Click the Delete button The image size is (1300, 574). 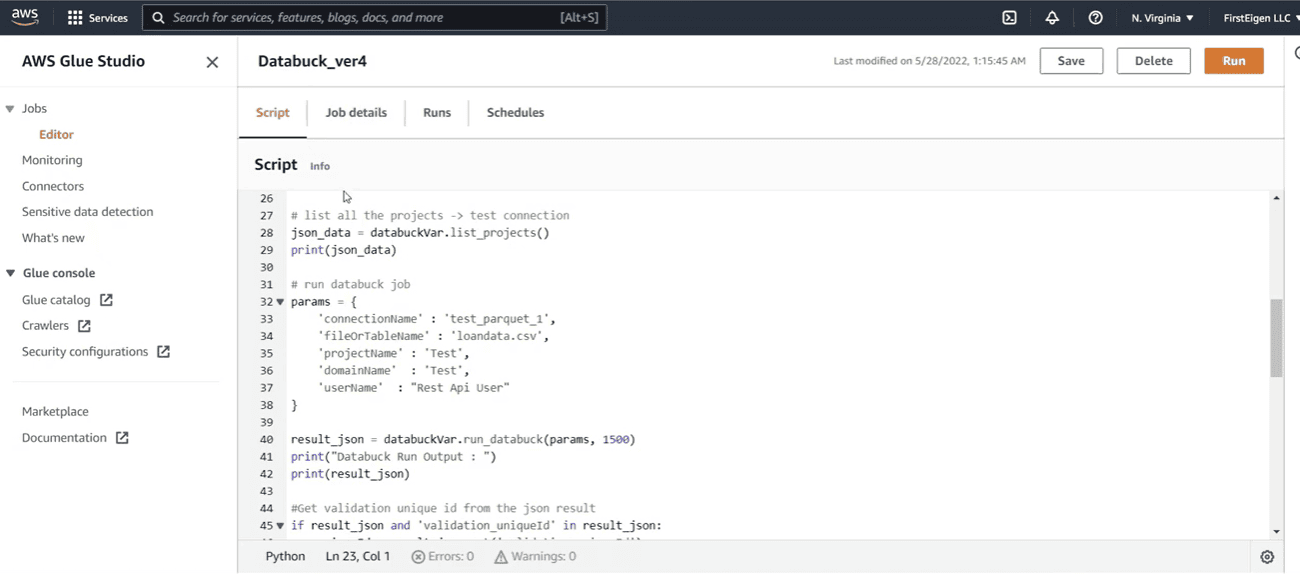point(1153,61)
